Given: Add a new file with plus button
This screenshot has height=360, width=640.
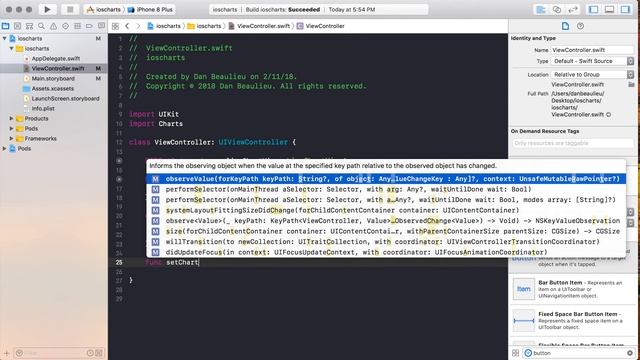Looking at the screenshot, I should click(x=6, y=353).
